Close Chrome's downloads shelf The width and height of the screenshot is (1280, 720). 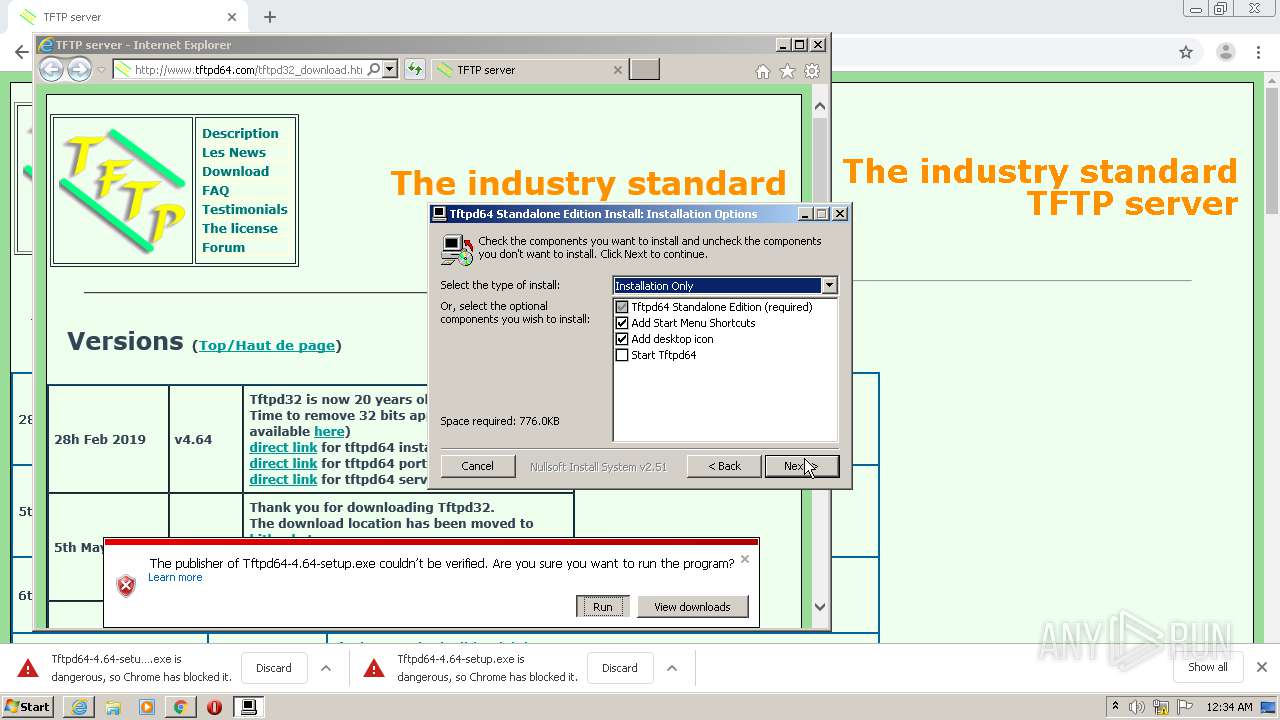point(1261,667)
